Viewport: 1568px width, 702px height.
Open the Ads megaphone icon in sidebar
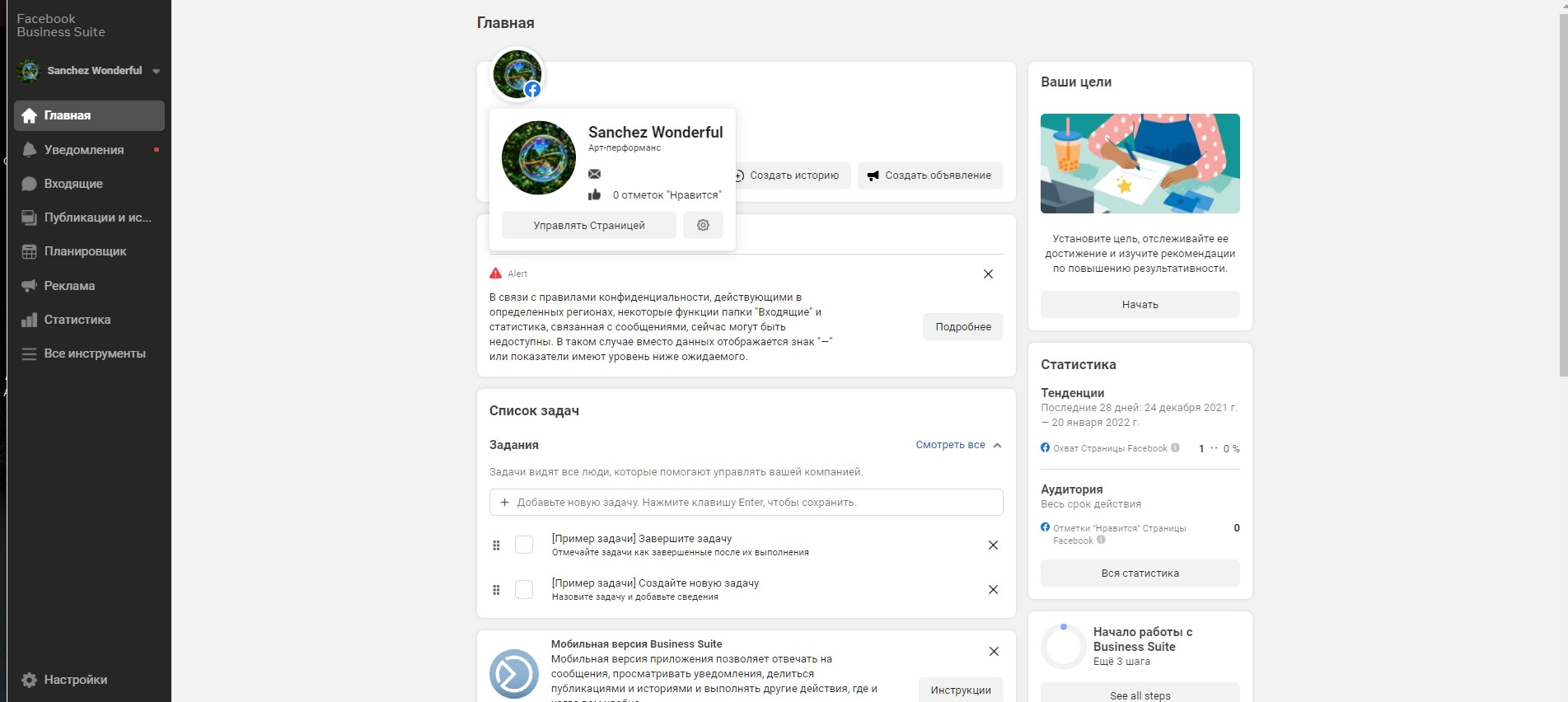[x=30, y=286]
